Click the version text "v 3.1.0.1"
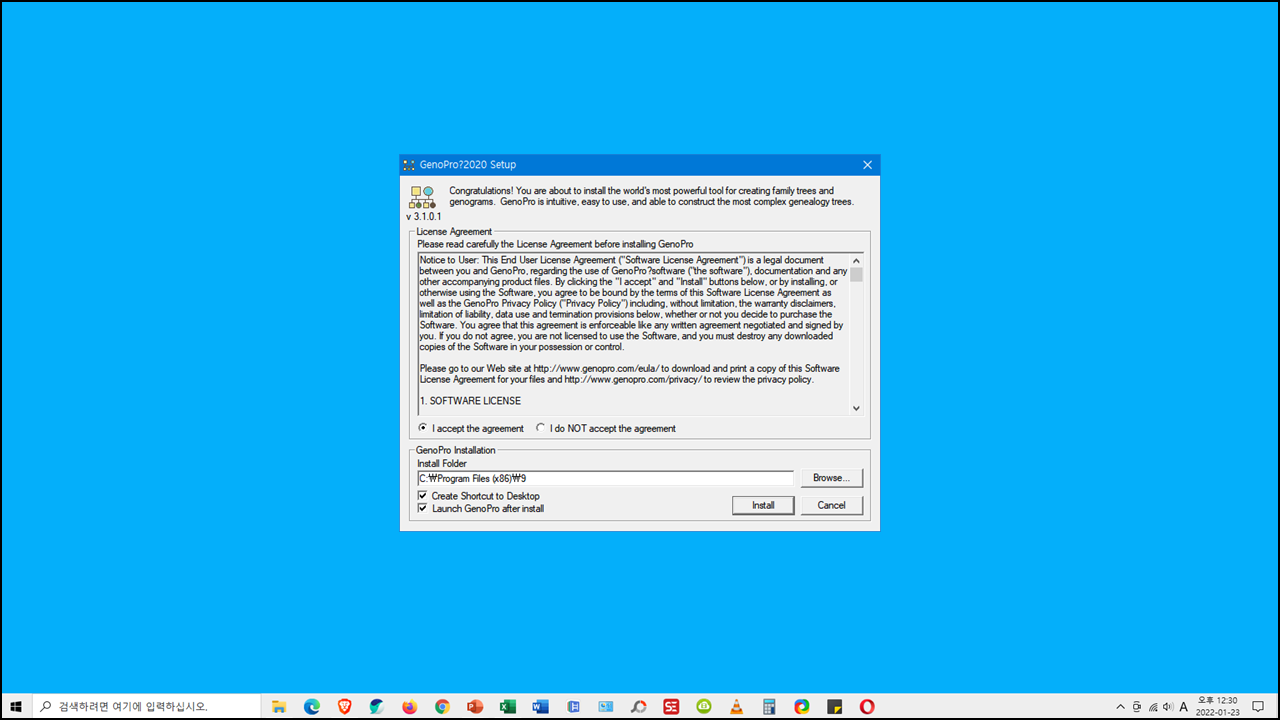Screen dimensions: 1280x720 (423, 216)
